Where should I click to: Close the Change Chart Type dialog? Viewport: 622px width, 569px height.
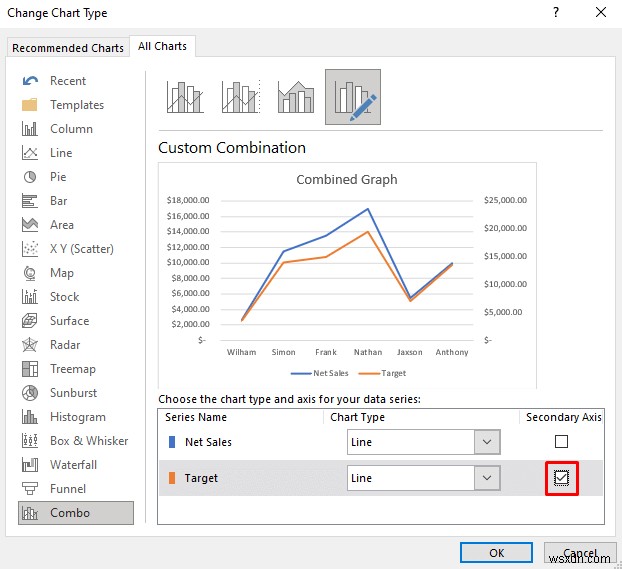tap(601, 12)
